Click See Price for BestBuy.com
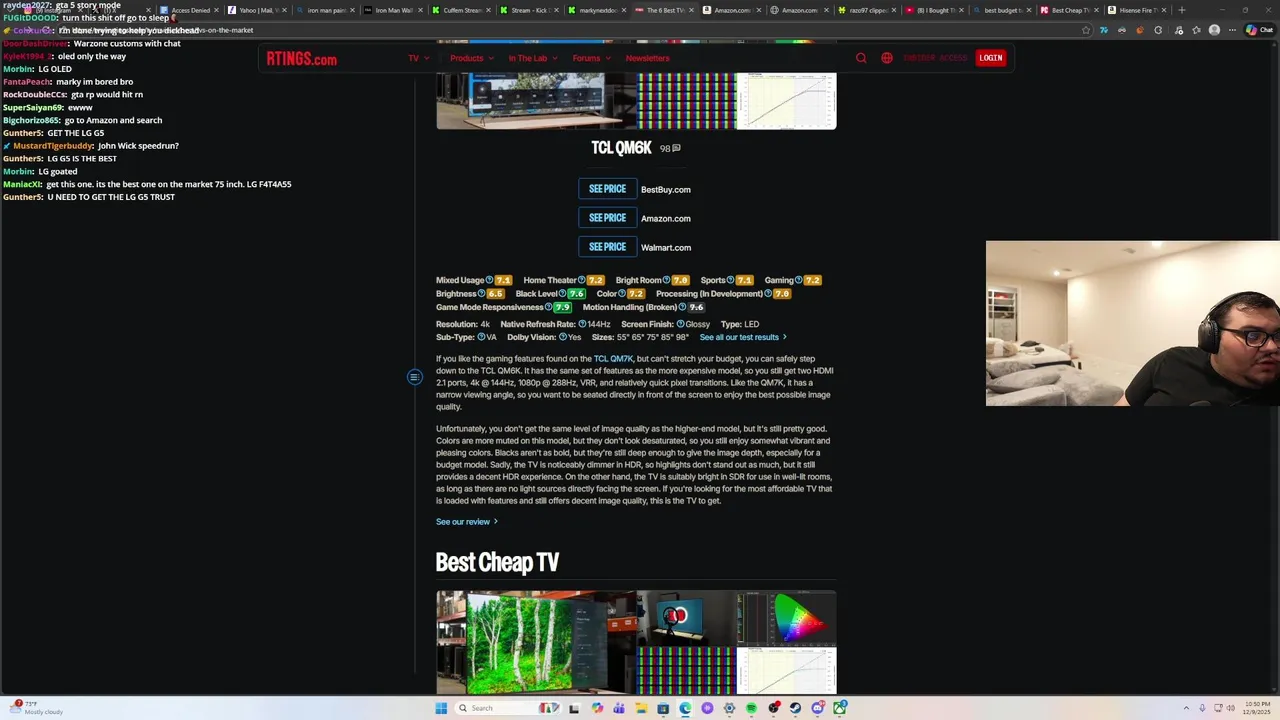This screenshot has height=720, width=1280. (607, 189)
